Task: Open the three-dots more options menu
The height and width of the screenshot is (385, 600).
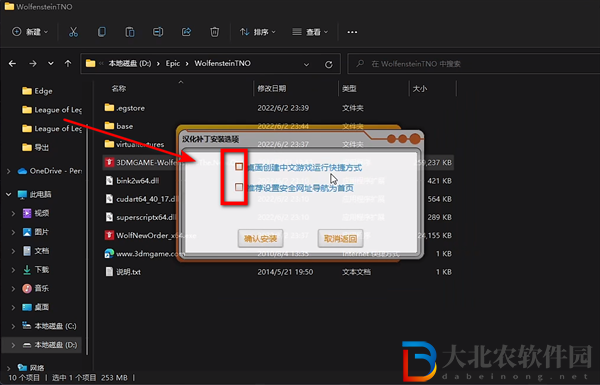Action: (352, 32)
